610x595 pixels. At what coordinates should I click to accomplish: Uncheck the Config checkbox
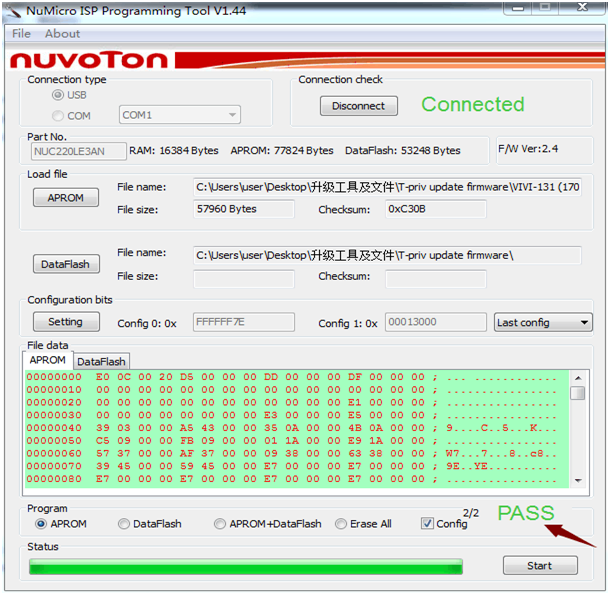coord(427,524)
